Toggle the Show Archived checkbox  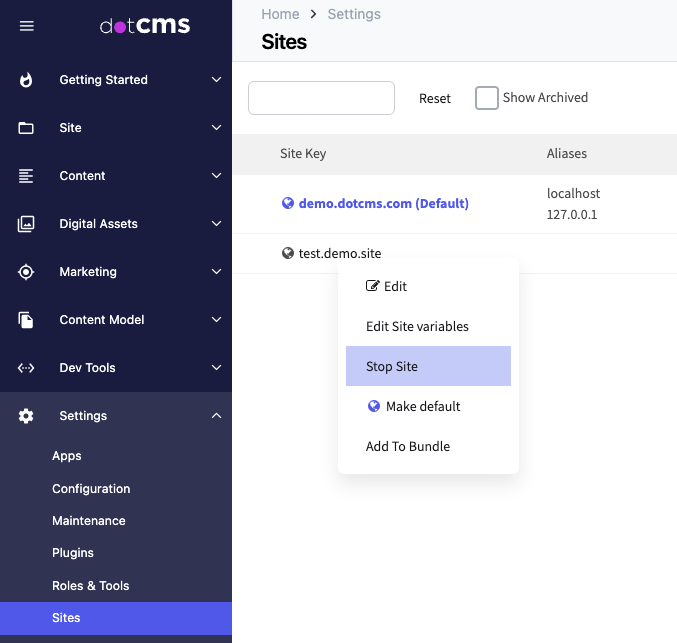pyautogui.click(x=486, y=98)
